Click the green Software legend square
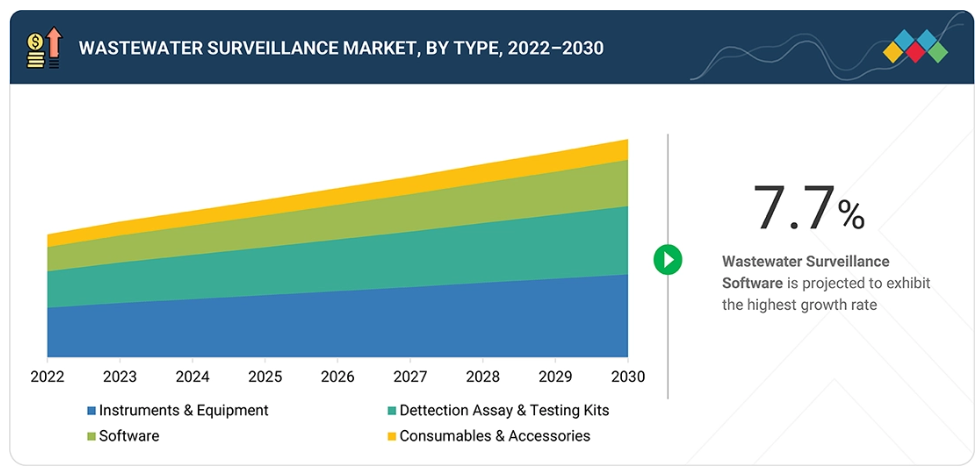979x470 pixels. pyautogui.click(x=92, y=437)
